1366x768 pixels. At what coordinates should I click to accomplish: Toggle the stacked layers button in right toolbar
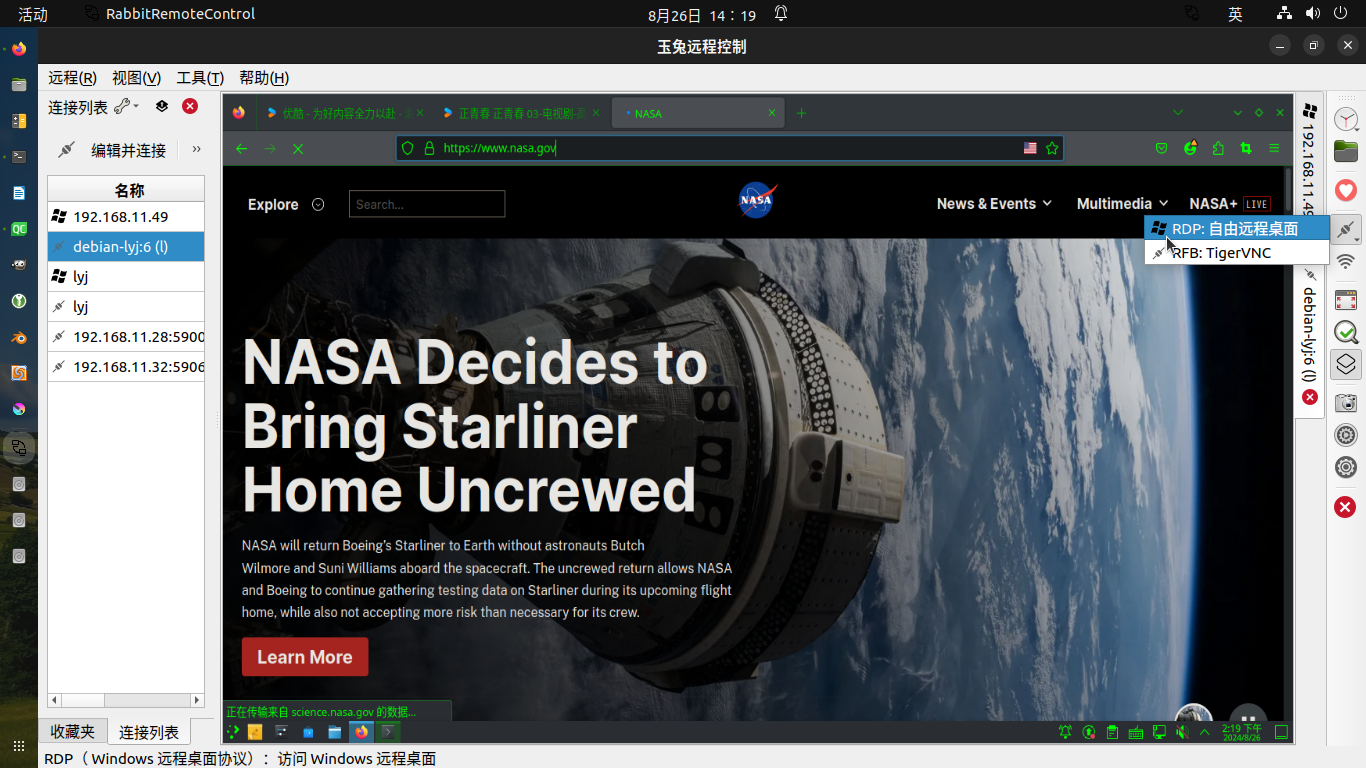pos(1346,365)
